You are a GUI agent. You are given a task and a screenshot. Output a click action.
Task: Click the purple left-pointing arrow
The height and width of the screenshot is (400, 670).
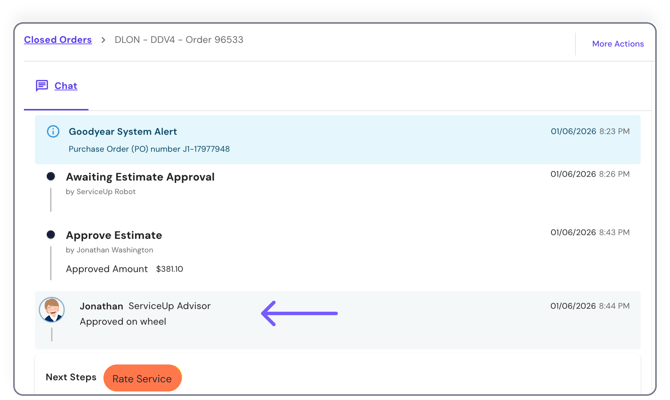coord(299,313)
